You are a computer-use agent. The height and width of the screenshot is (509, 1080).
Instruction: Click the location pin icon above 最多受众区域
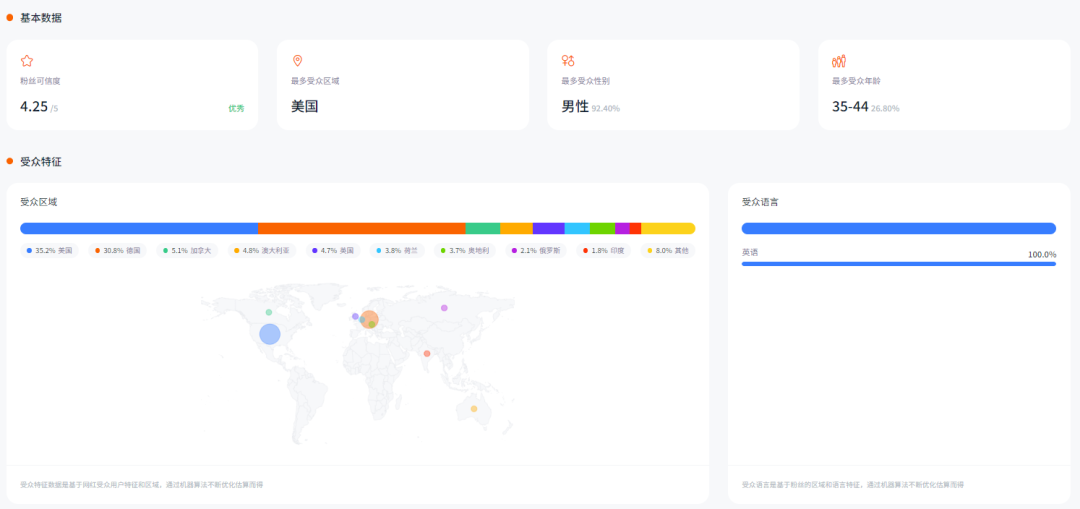[298, 61]
